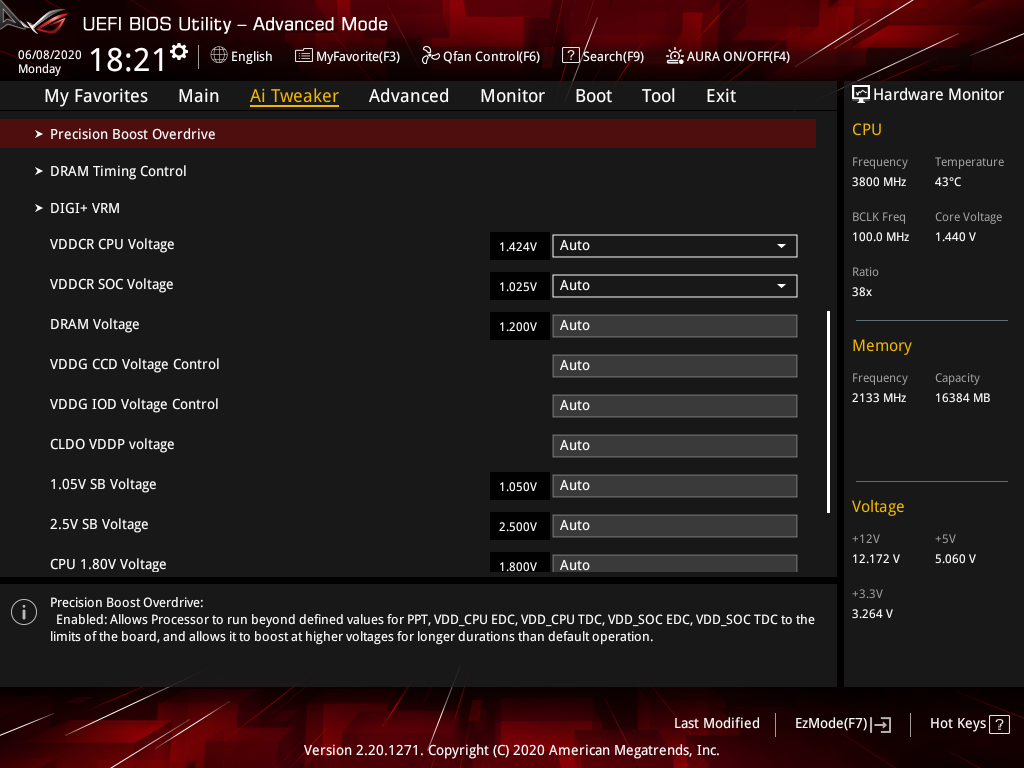Click the info icon beside help text
The width and height of the screenshot is (1024, 768).
click(24, 612)
